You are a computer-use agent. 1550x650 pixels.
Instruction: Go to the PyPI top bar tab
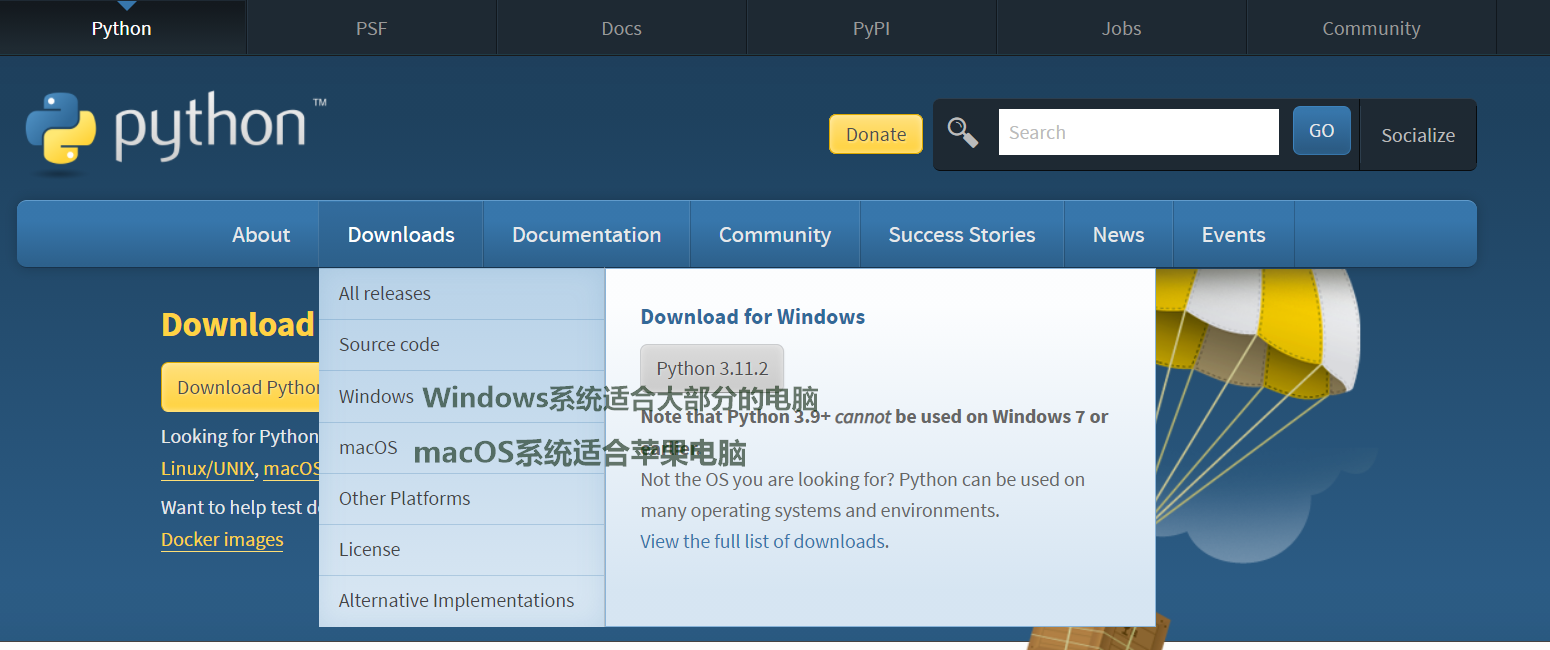[871, 28]
